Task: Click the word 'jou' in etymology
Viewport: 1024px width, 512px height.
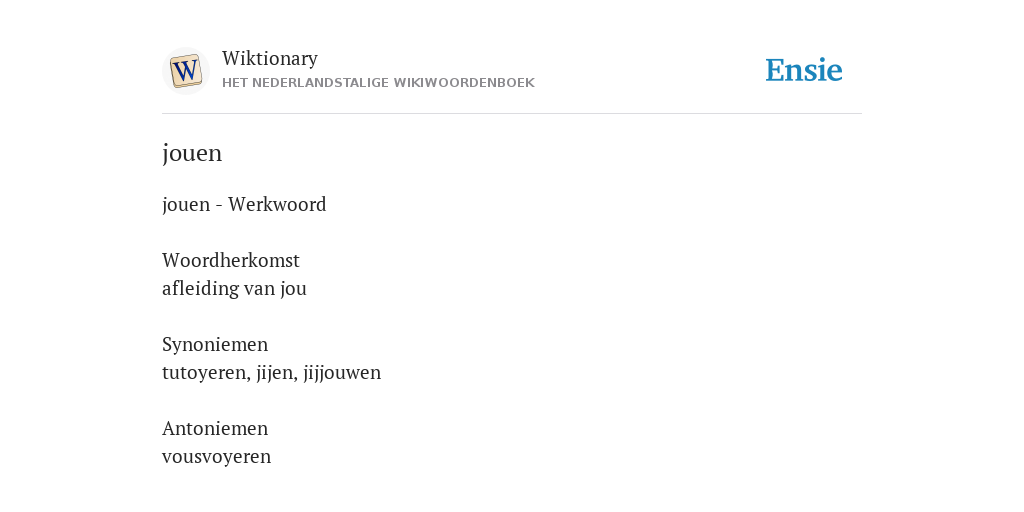Action: [293, 289]
